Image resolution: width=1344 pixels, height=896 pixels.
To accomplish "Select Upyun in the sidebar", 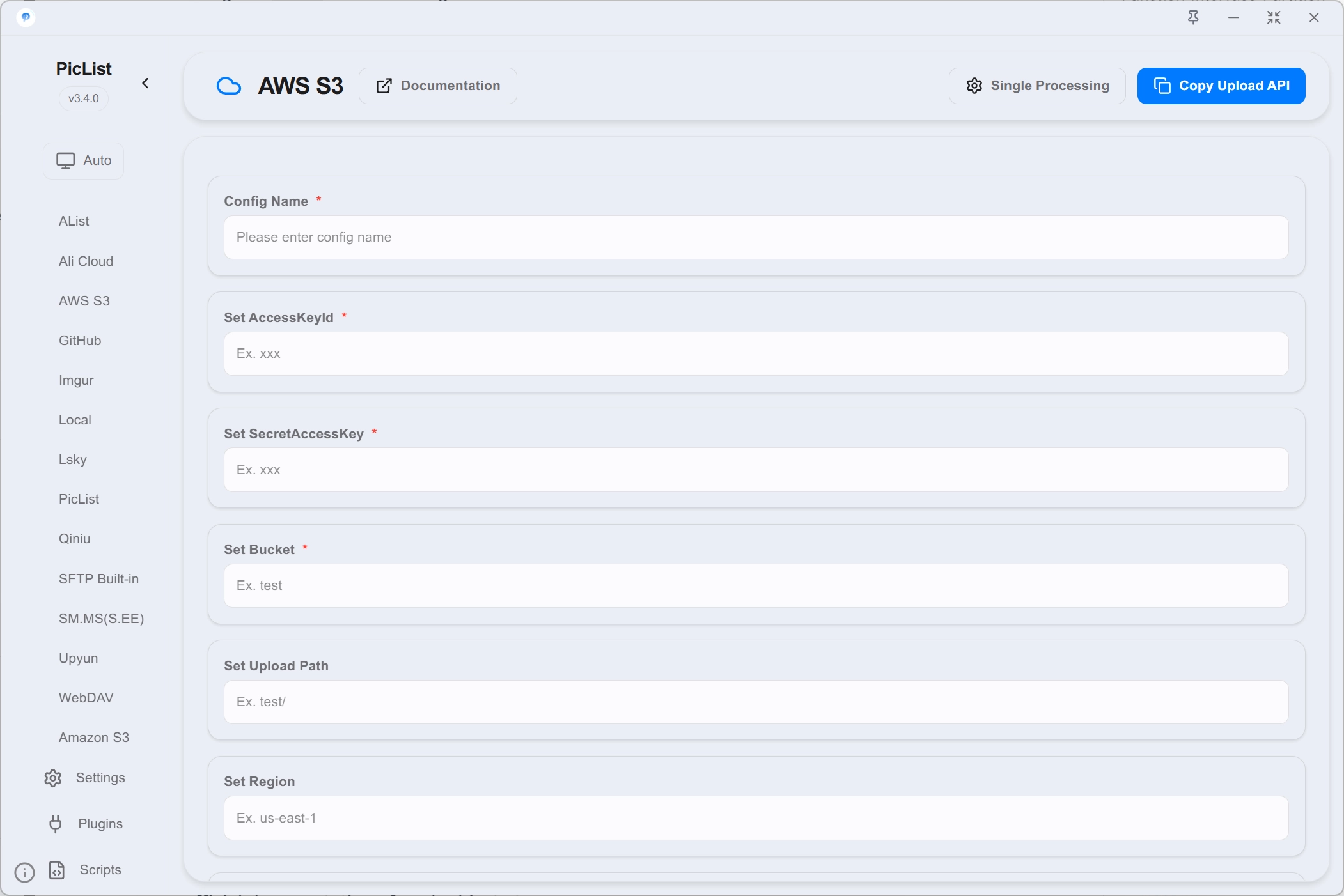I will (79, 658).
